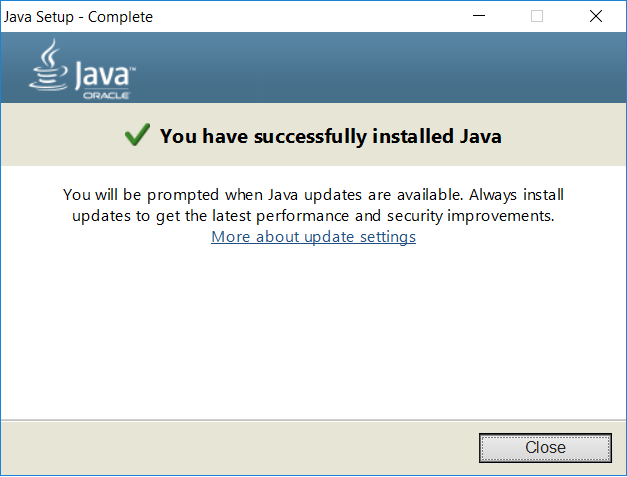Viewport: 627px width, 477px height.
Task: Click the Java coffee cup logo
Action: (48, 65)
